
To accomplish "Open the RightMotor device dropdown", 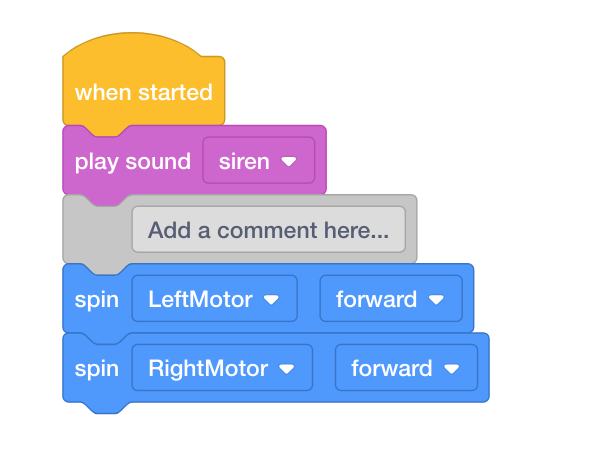I will pyautogui.click(x=222, y=367).
